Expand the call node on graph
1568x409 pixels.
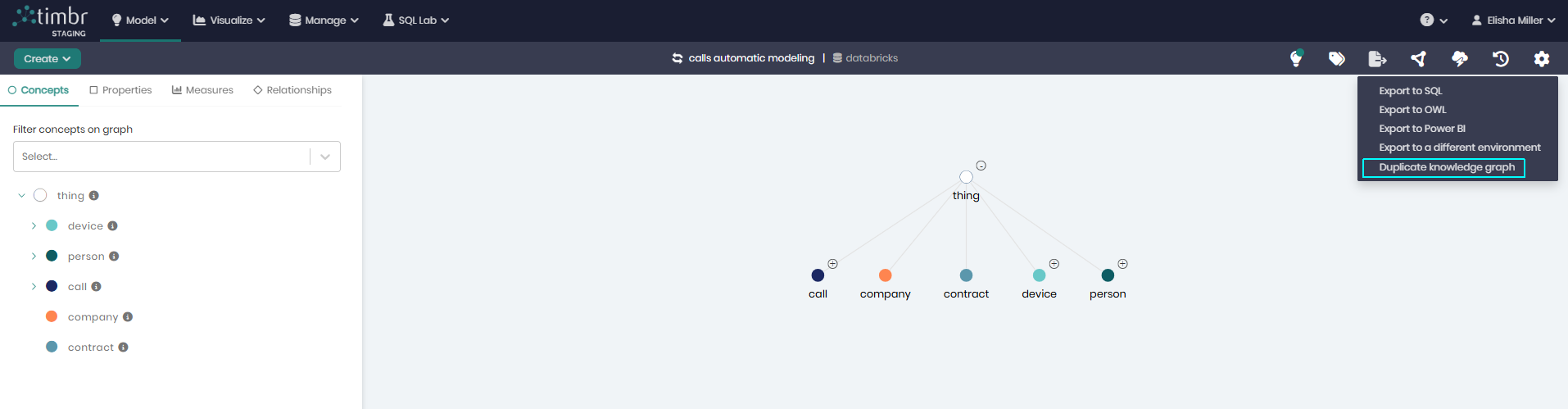tap(832, 264)
